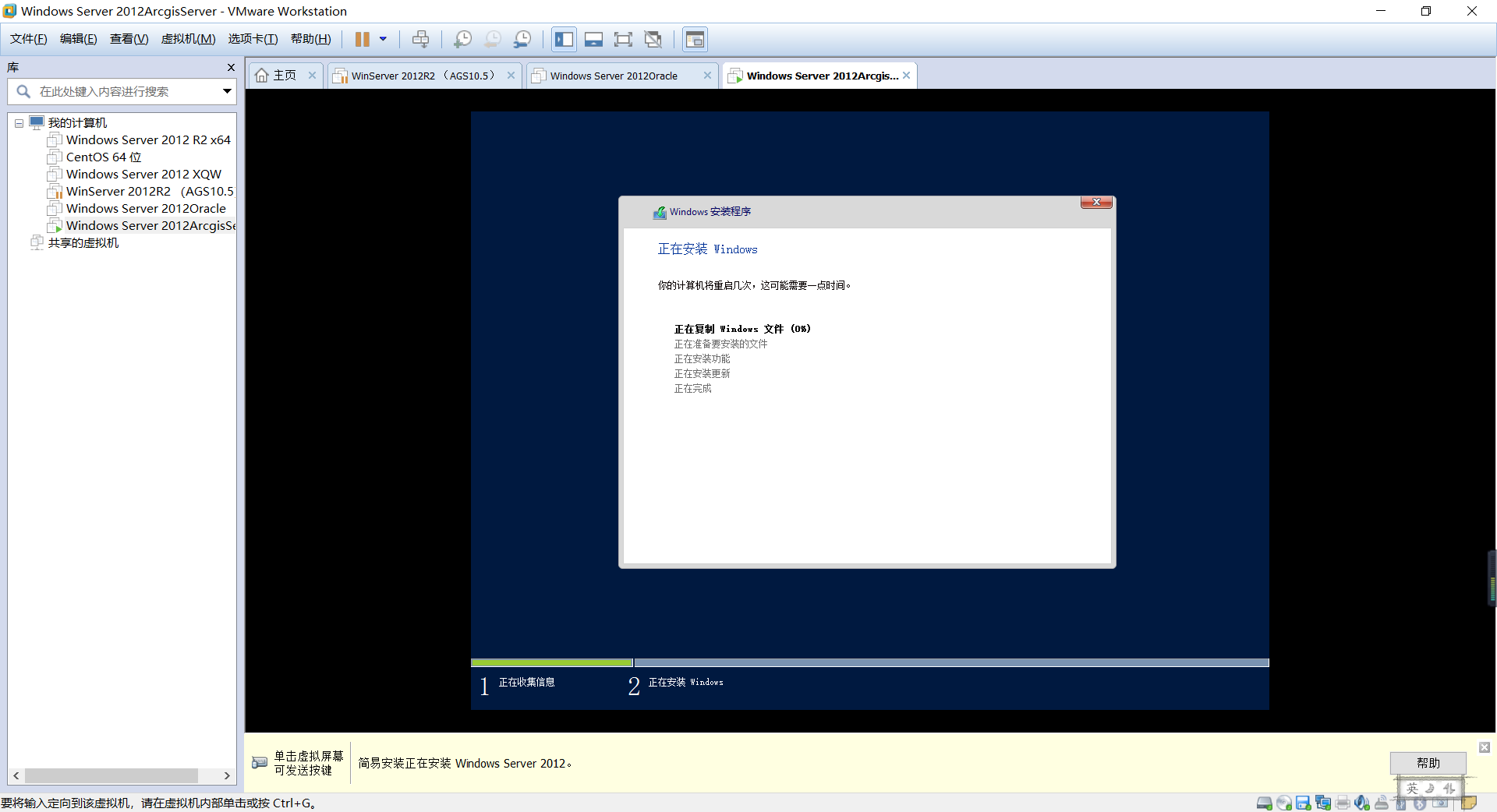The image size is (1497, 812).
Task: Toggle the console view button
Action: [695, 39]
